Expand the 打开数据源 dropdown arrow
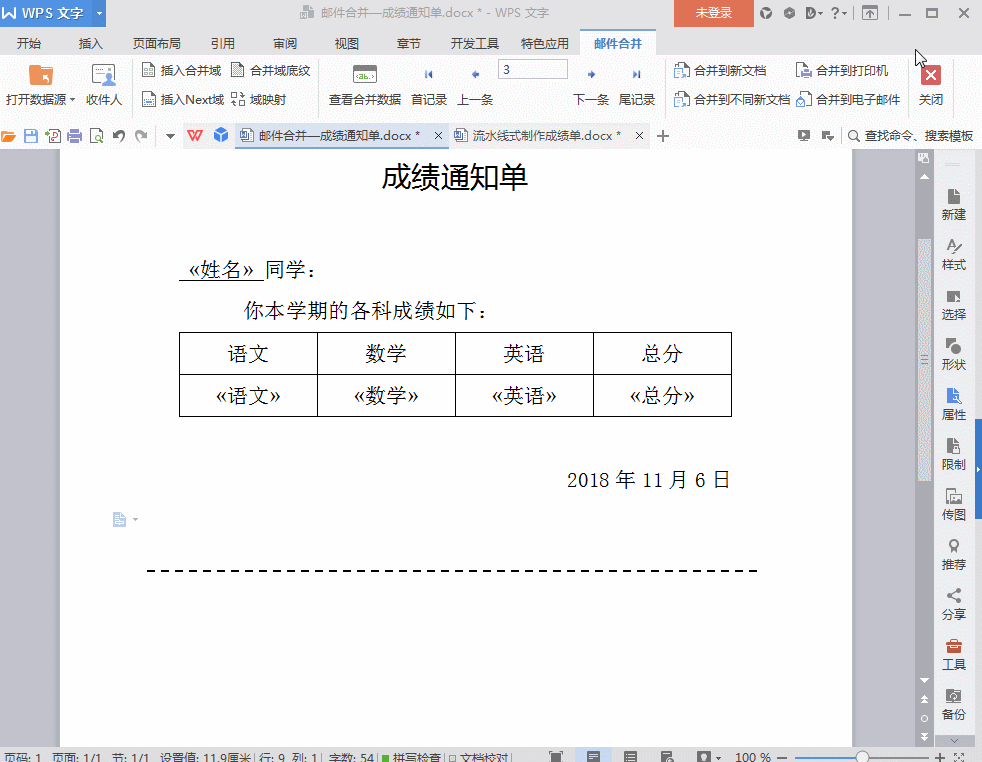The image size is (982, 762). (x=73, y=100)
